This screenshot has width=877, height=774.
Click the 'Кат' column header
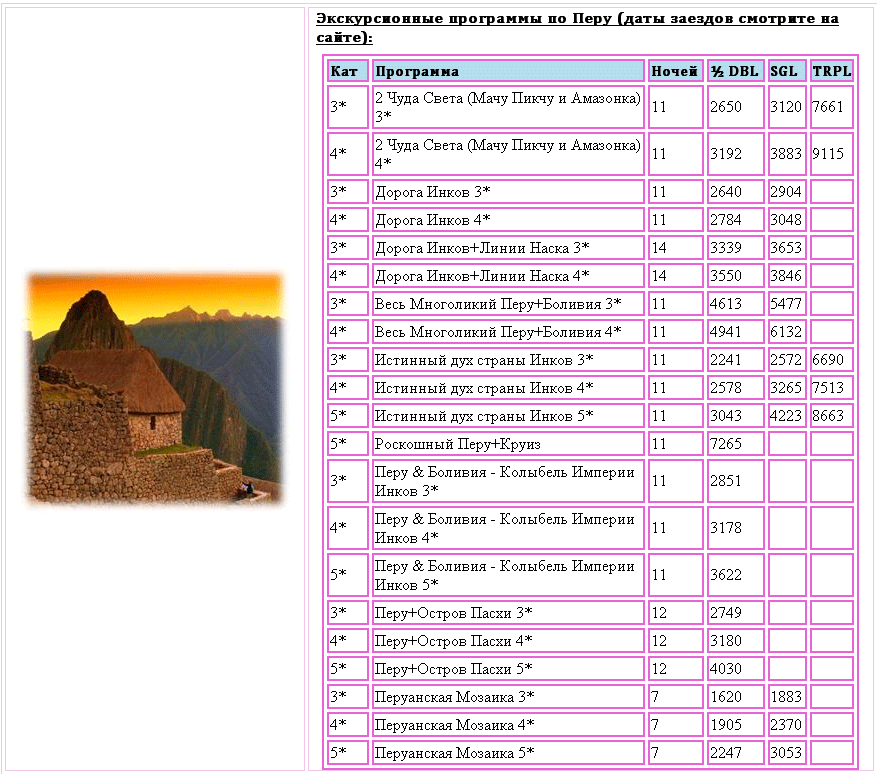[347, 71]
